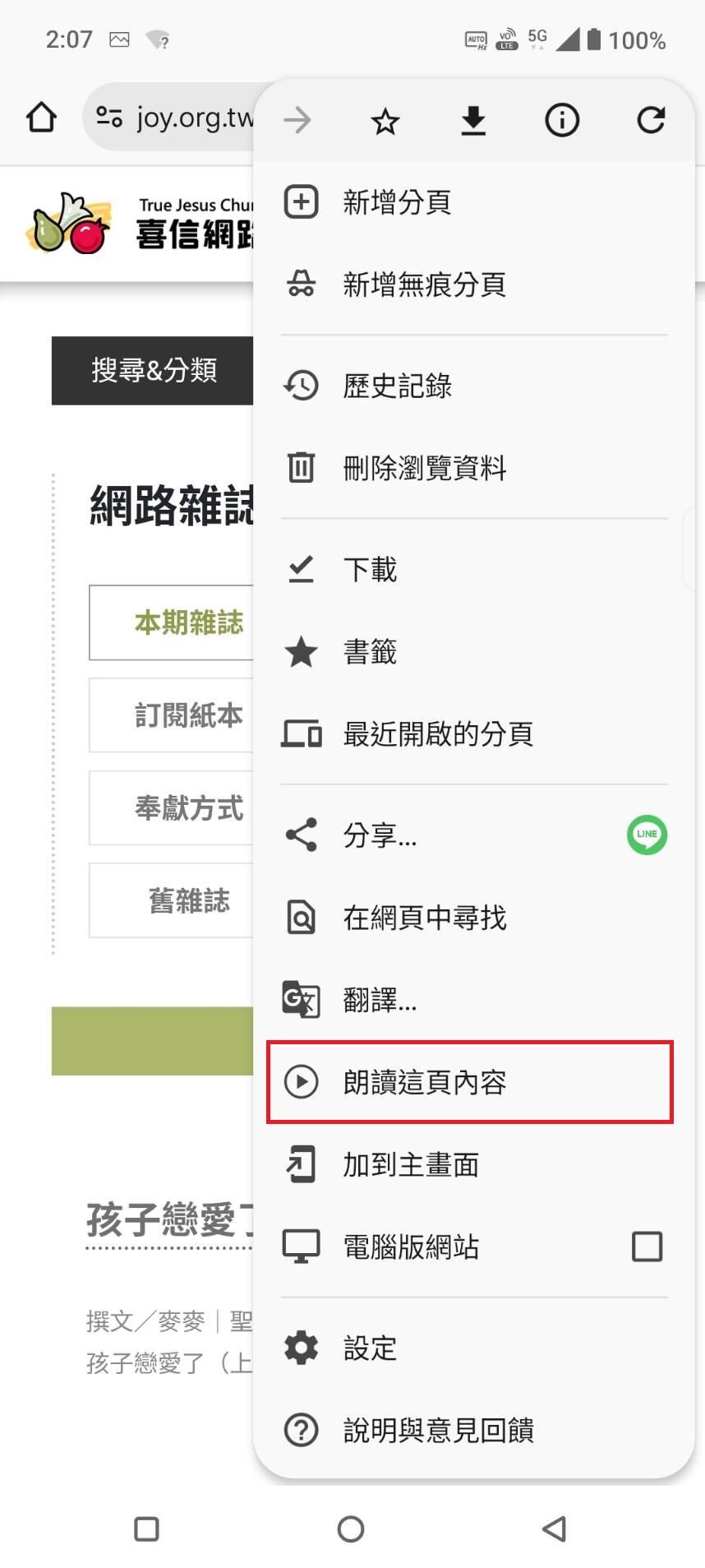This screenshot has width=705, height=1568.
Task: Tap the bookmark star icon in menu toolbar
Action: pos(385,122)
